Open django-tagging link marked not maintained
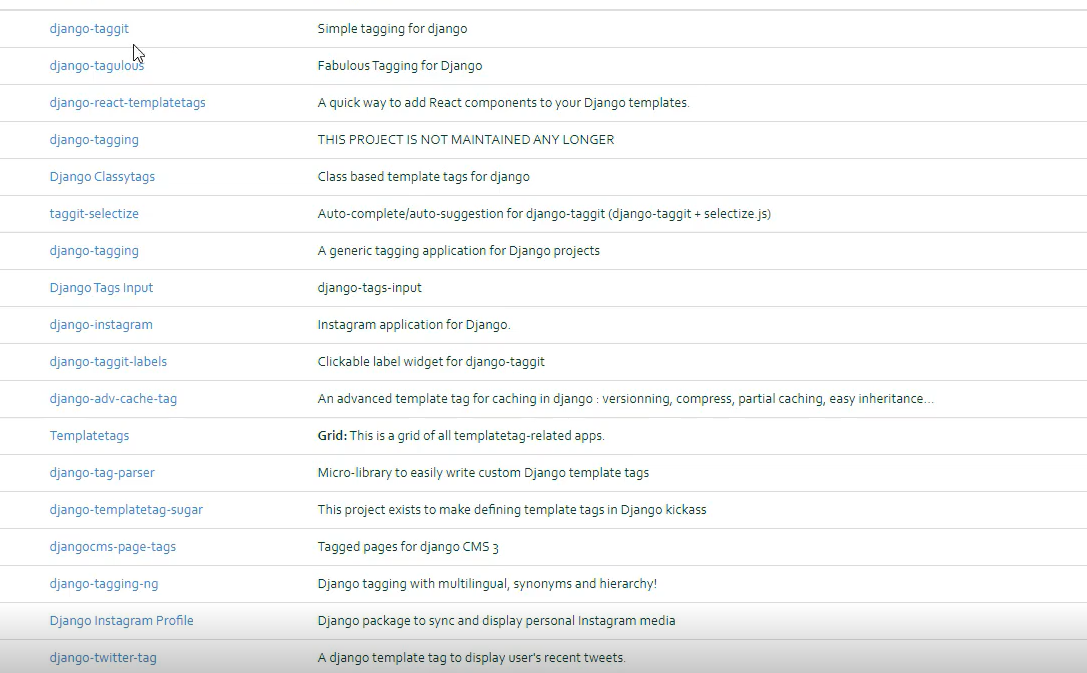Image resolution: width=1087 pixels, height=673 pixels. pos(94,140)
